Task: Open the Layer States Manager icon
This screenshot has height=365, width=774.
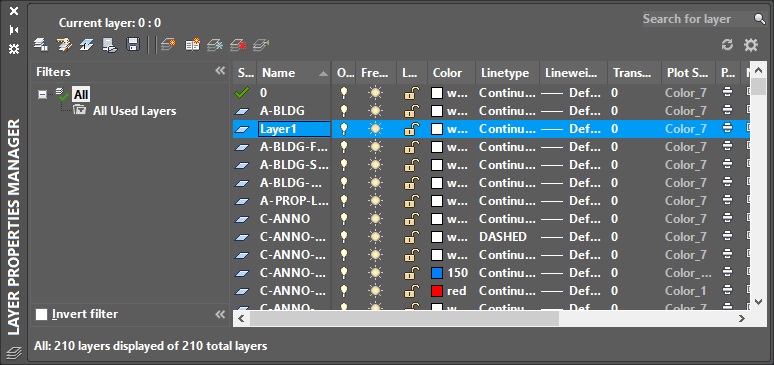Action: pyautogui.click(x=86, y=45)
